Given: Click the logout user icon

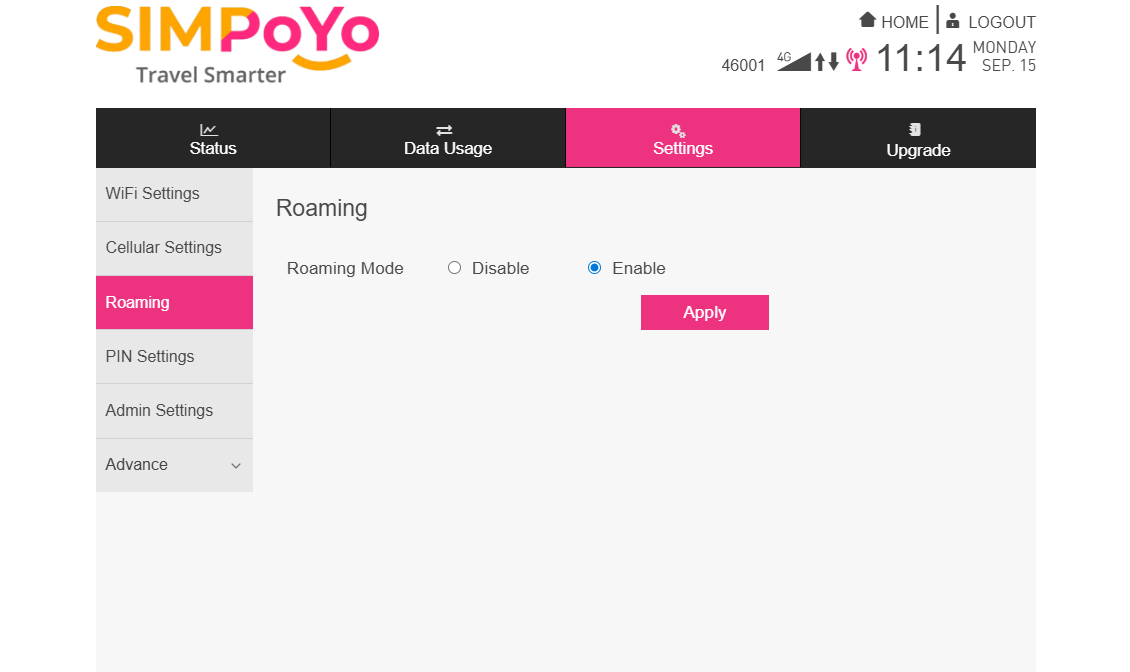Looking at the screenshot, I should click(952, 20).
